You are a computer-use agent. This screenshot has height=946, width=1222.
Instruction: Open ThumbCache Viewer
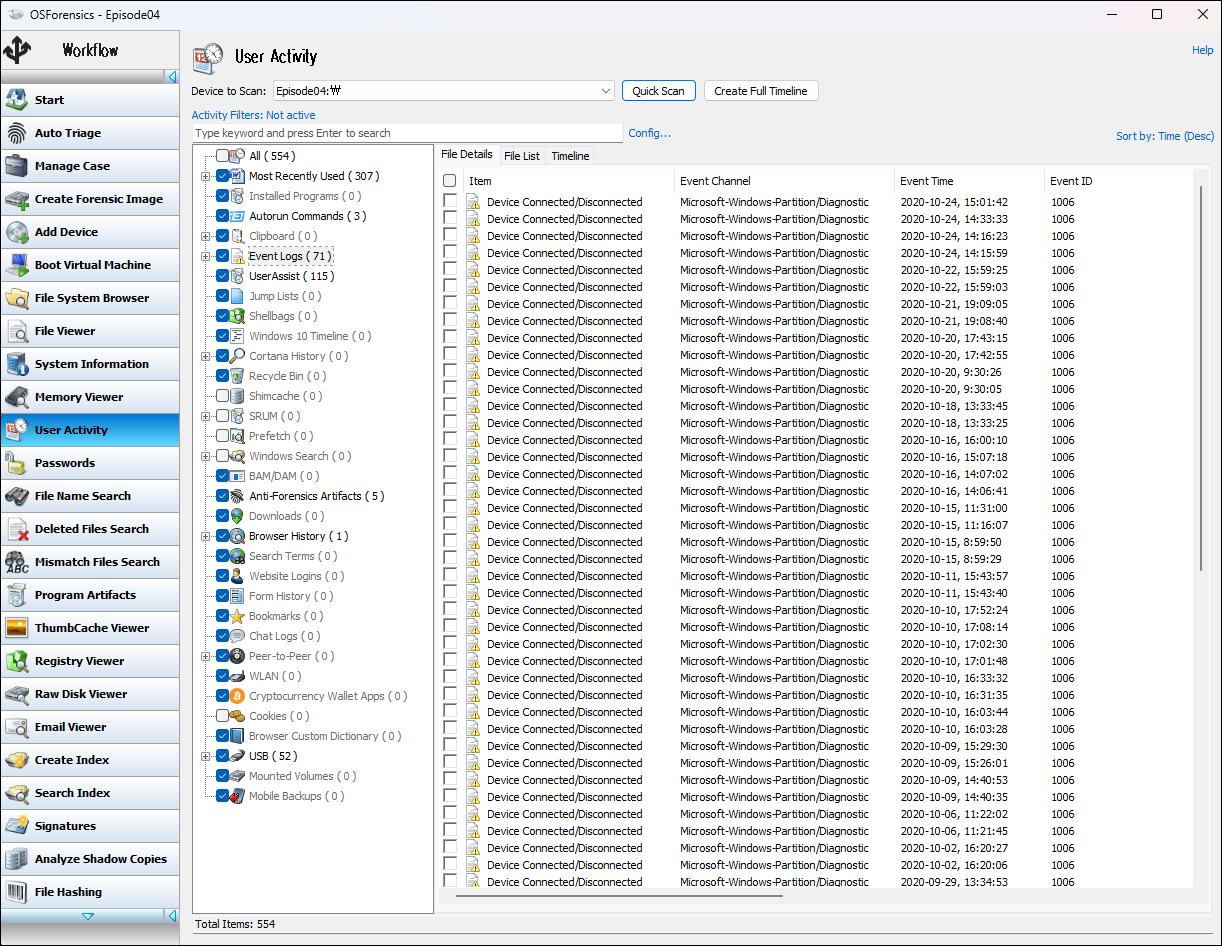coord(90,628)
